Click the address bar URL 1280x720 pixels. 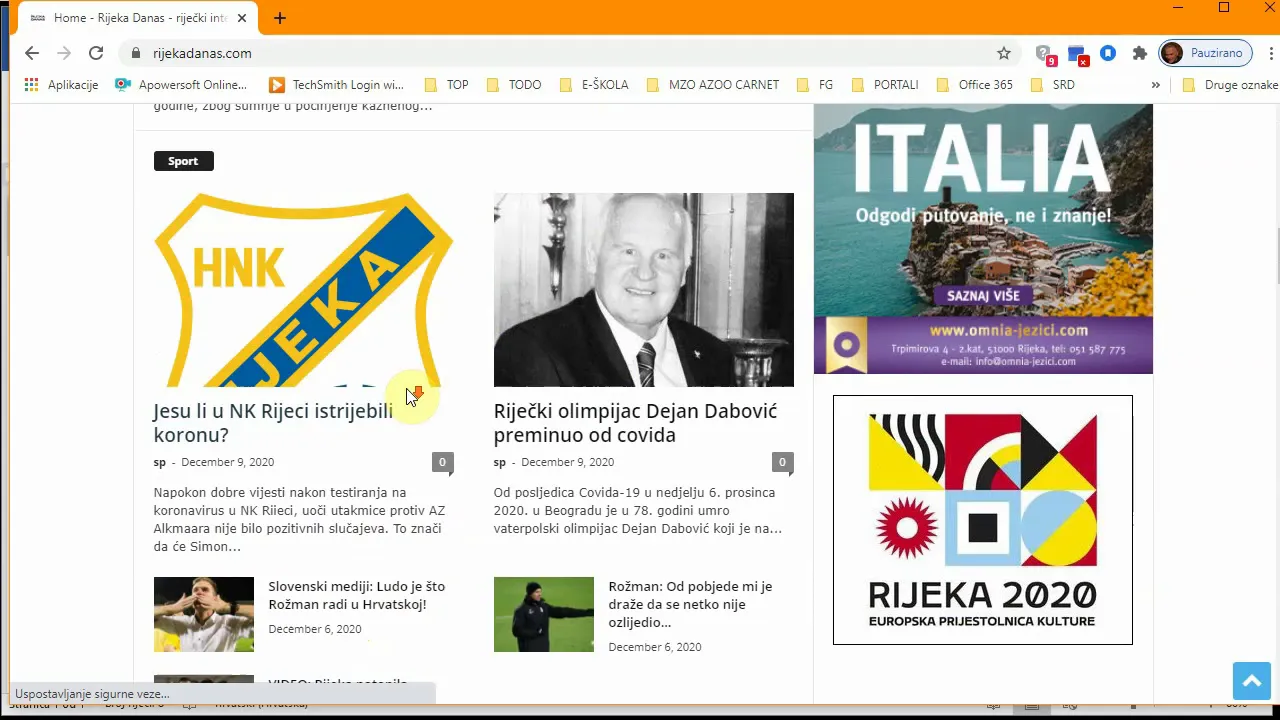(202, 53)
